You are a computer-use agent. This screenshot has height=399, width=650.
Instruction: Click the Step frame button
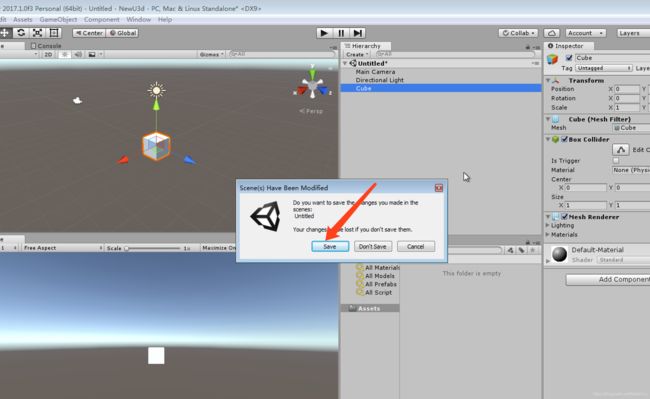point(357,33)
